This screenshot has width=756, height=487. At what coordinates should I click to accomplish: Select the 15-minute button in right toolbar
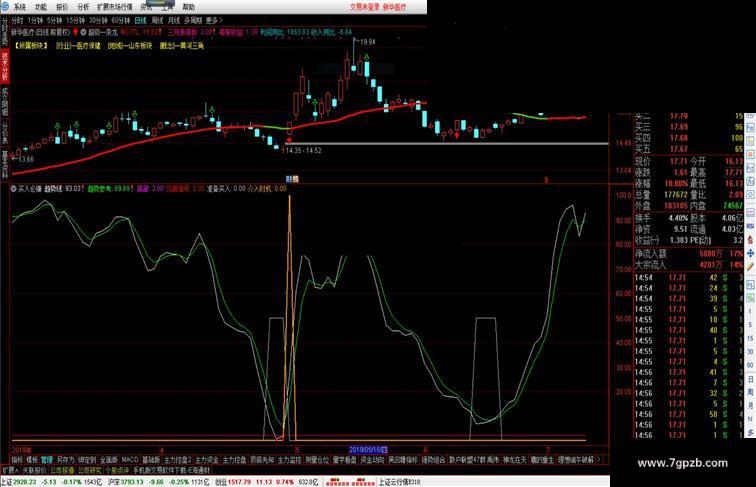[x=750, y=338]
